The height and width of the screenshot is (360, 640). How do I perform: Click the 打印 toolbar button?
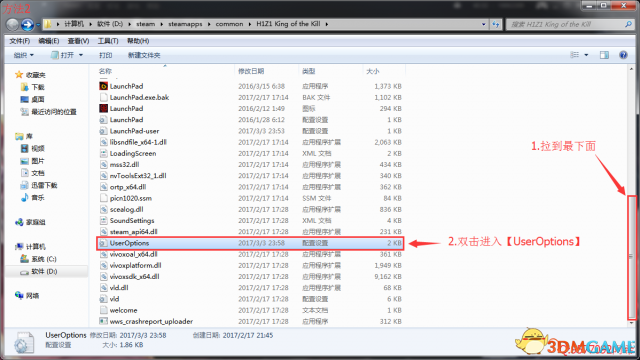click(x=105, y=55)
